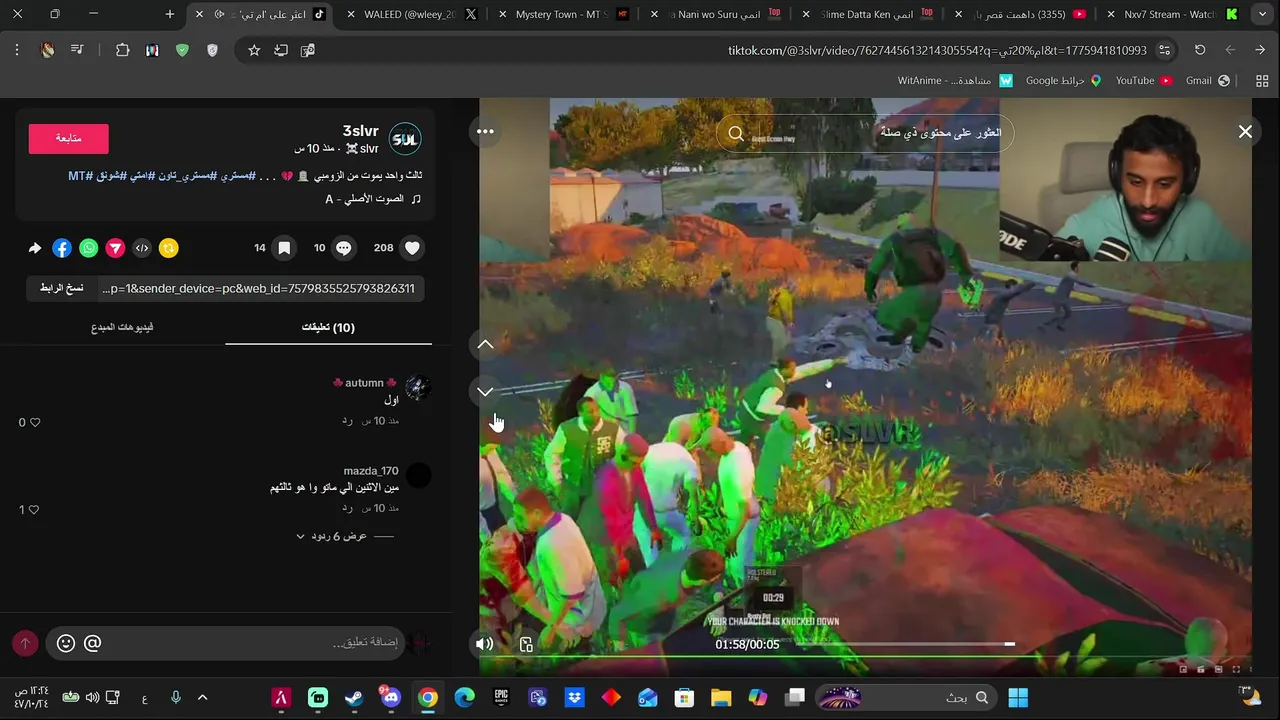Open the #MT hashtag link

click(80, 176)
